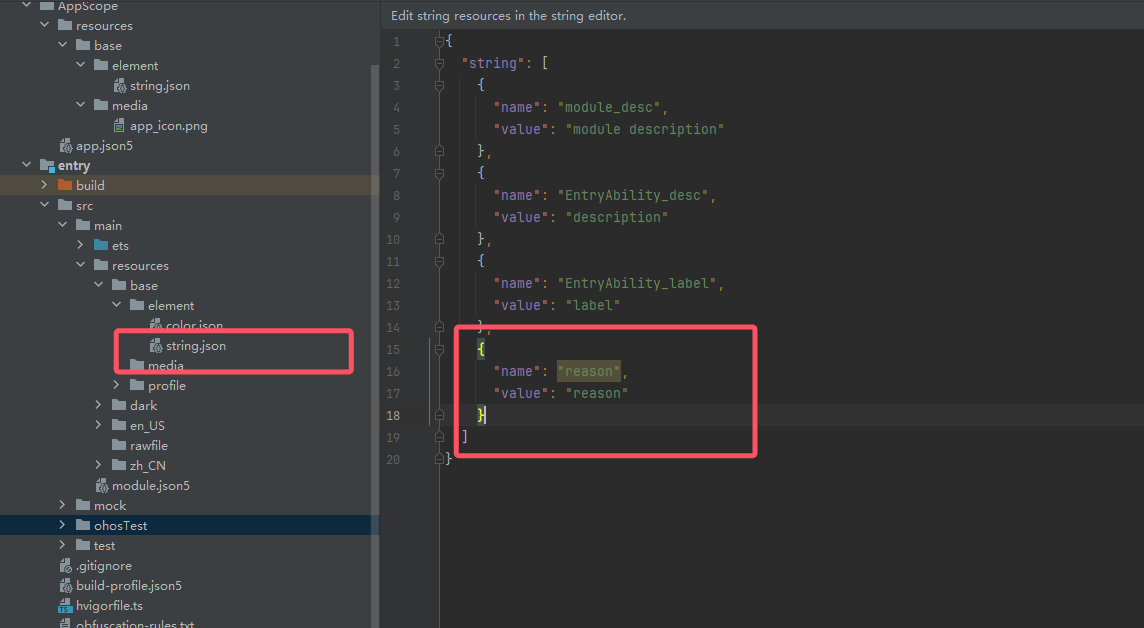1144x628 pixels.
Task: Click the app.json5 file icon
Action: 66,145
